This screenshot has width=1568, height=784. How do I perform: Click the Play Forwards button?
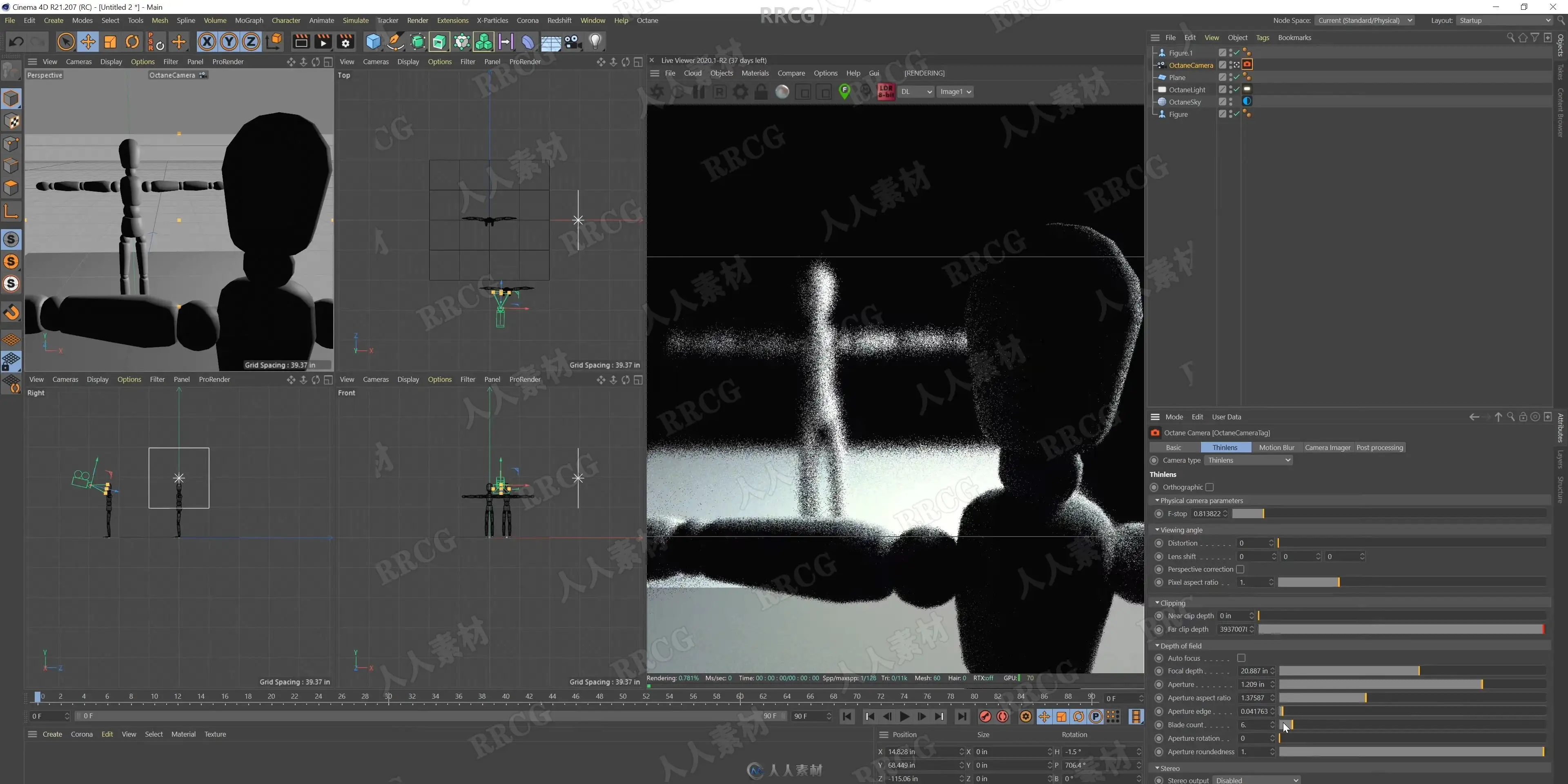[904, 717]
